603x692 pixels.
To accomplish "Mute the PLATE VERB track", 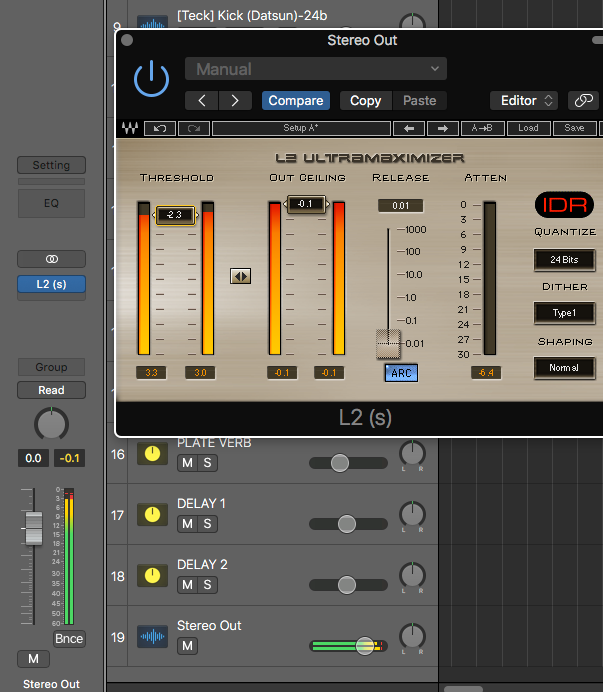I will 187,463.
